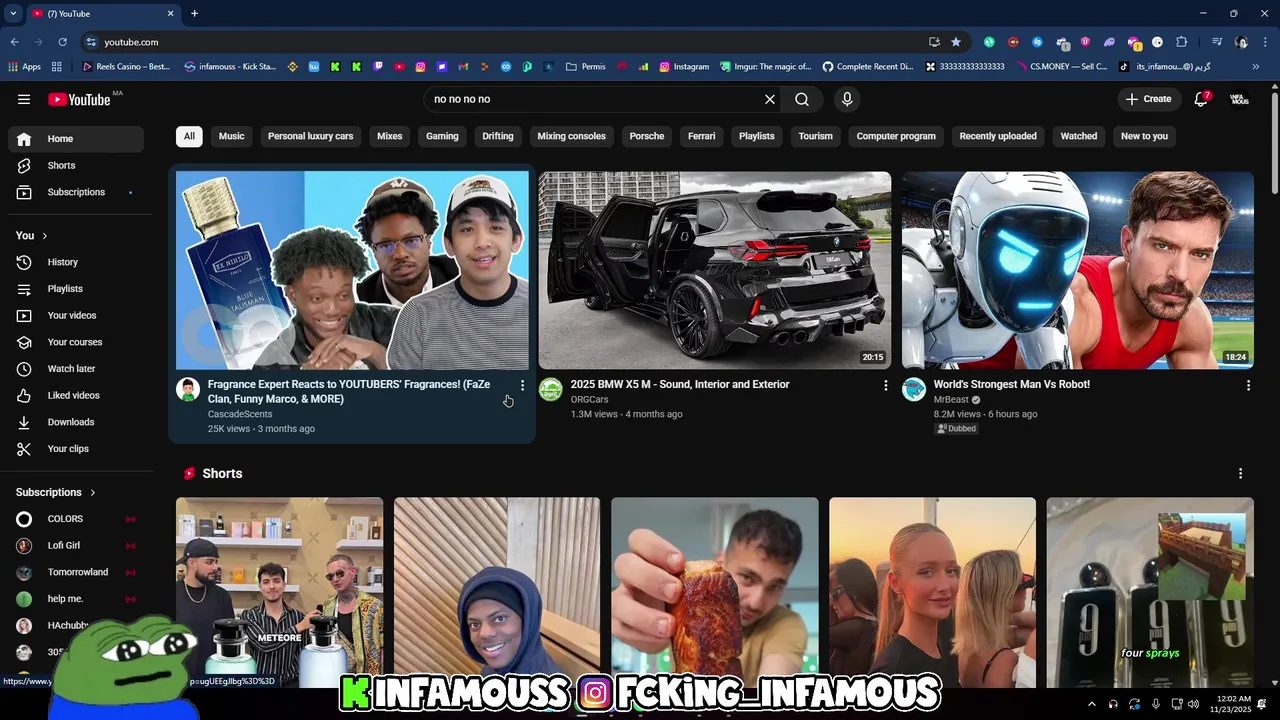
Task: Open more options for World's Strongest Man video
Action: [x=1248, y=385]
